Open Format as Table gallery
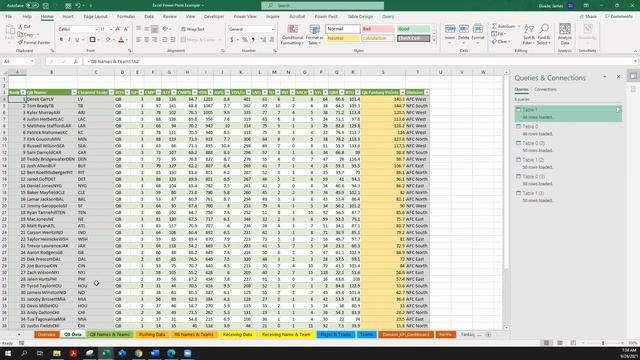The image size is (640, 360). pos(314,35)
